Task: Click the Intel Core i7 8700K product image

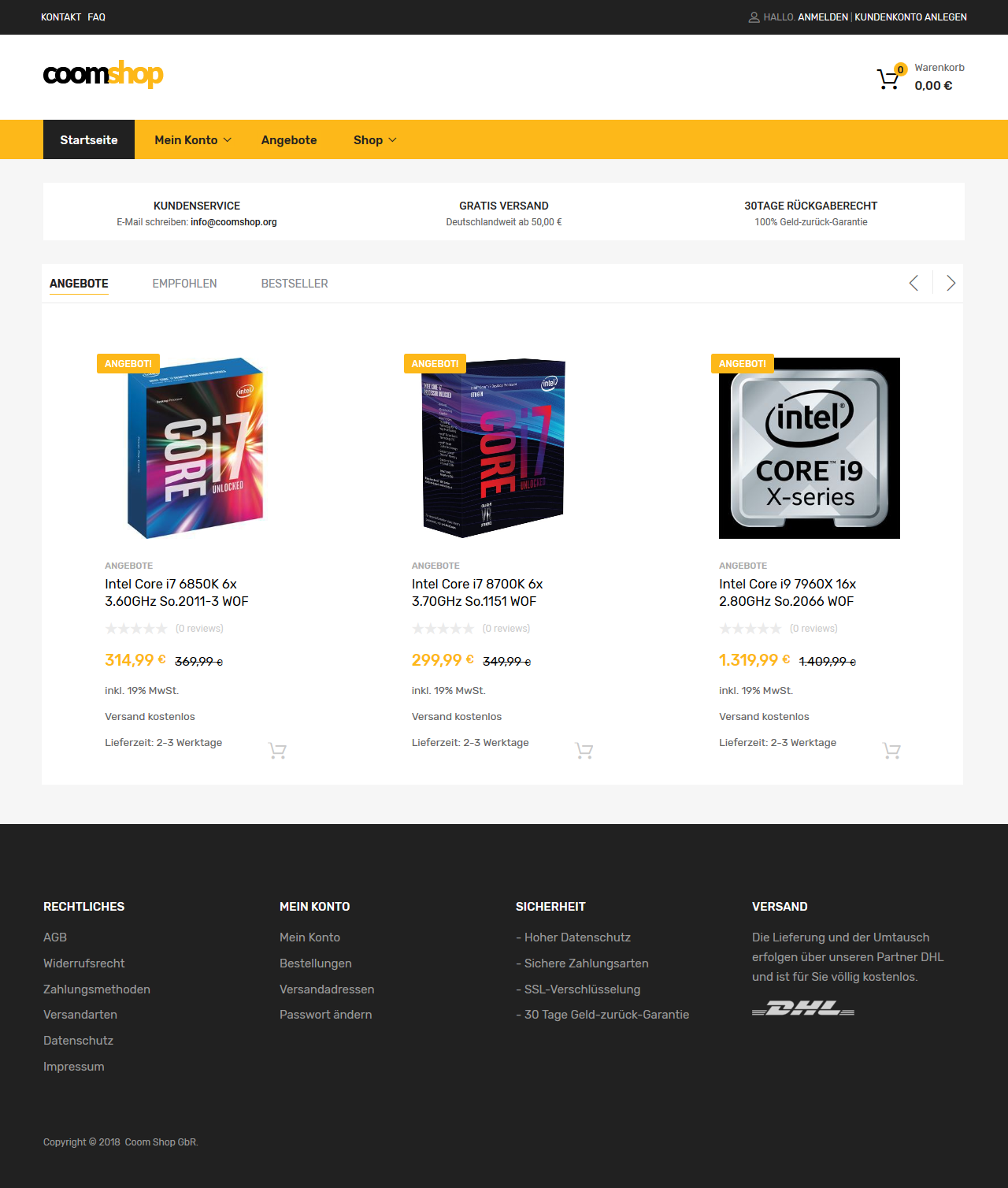Action: 502,448
